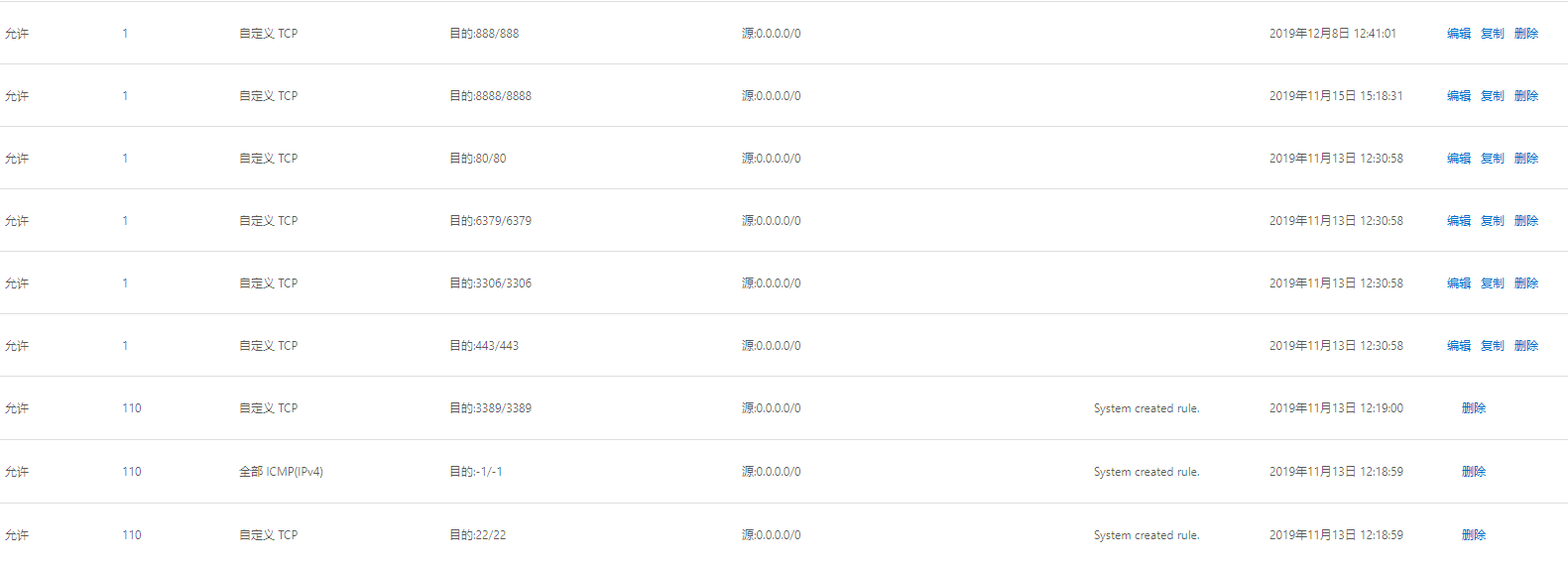Copy the port 888/888 rule
The height and width of the screenshot is (565, 1568).
pos(1492,34)
